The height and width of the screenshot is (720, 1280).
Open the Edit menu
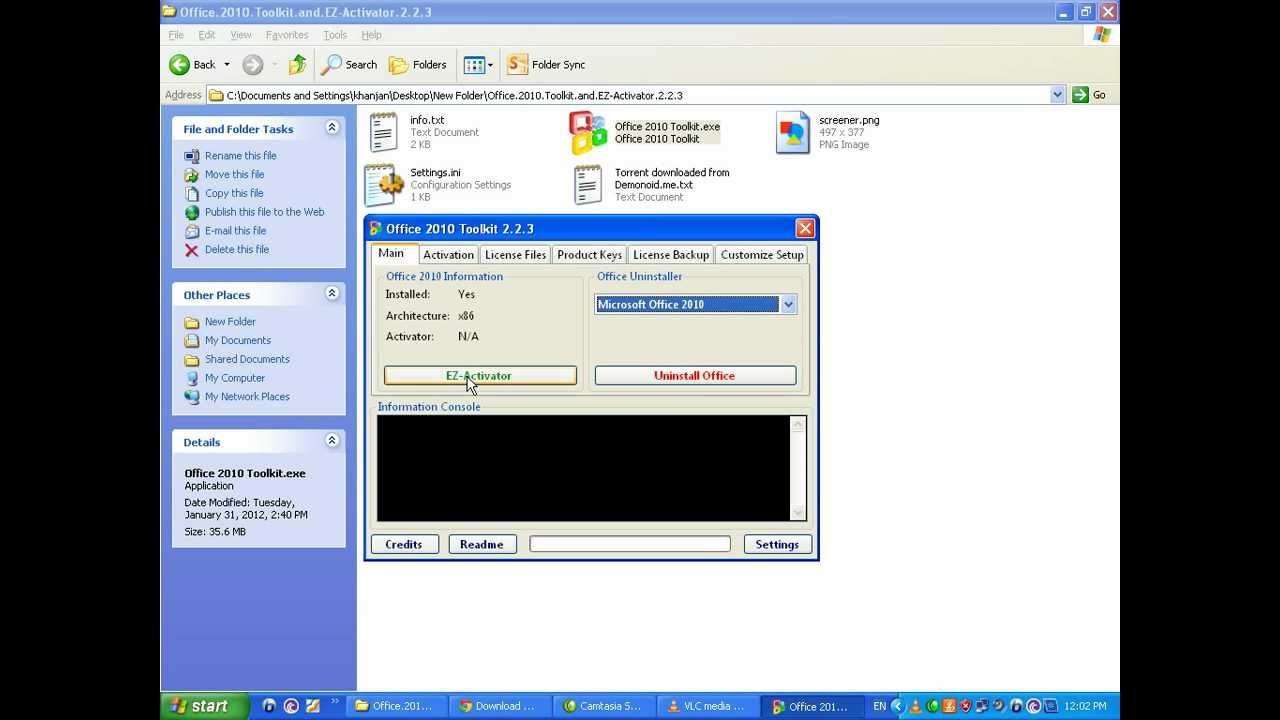click(207, 35)
